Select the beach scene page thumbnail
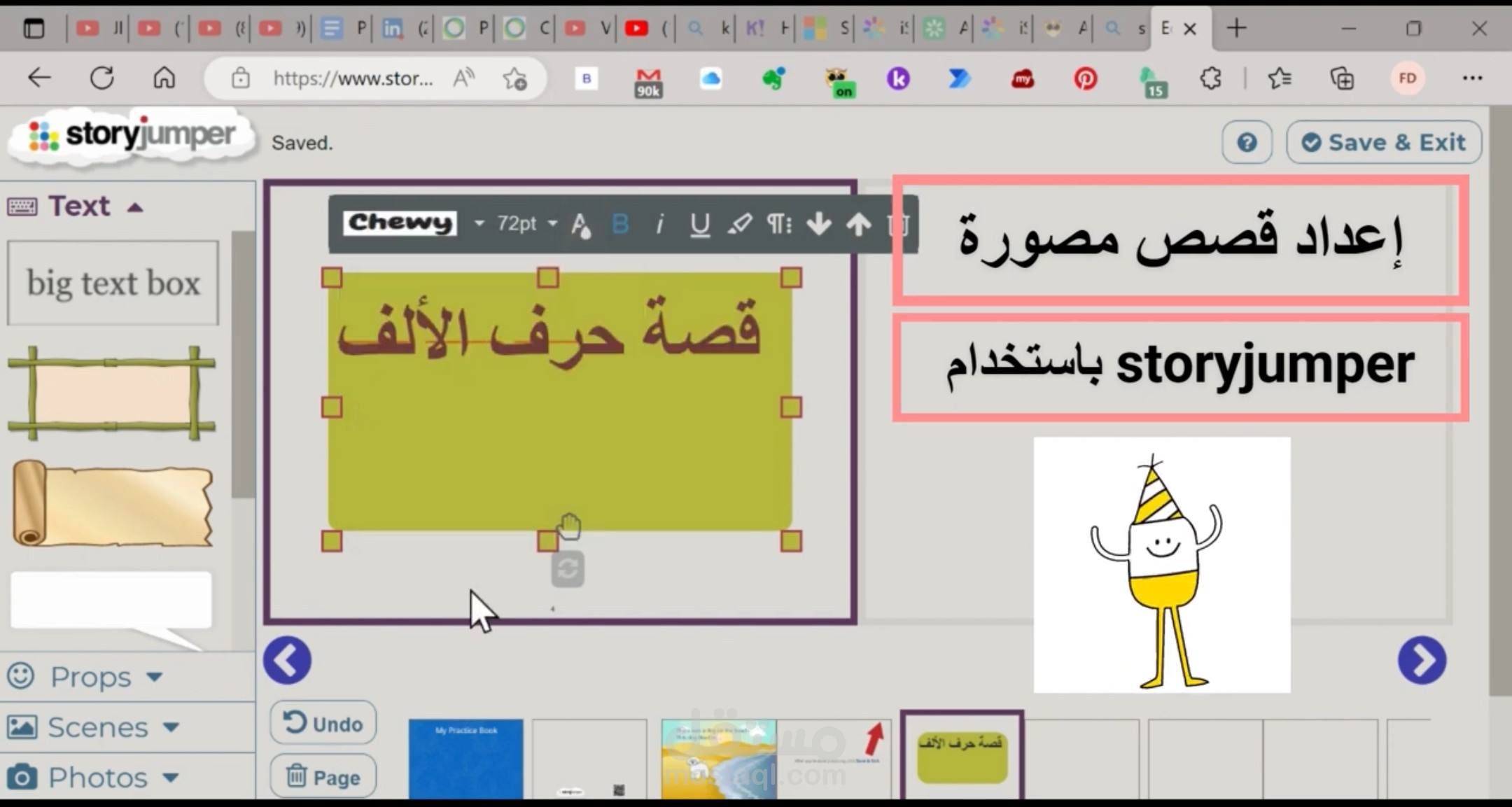The image size is (1512, 807). click(719, 759)
